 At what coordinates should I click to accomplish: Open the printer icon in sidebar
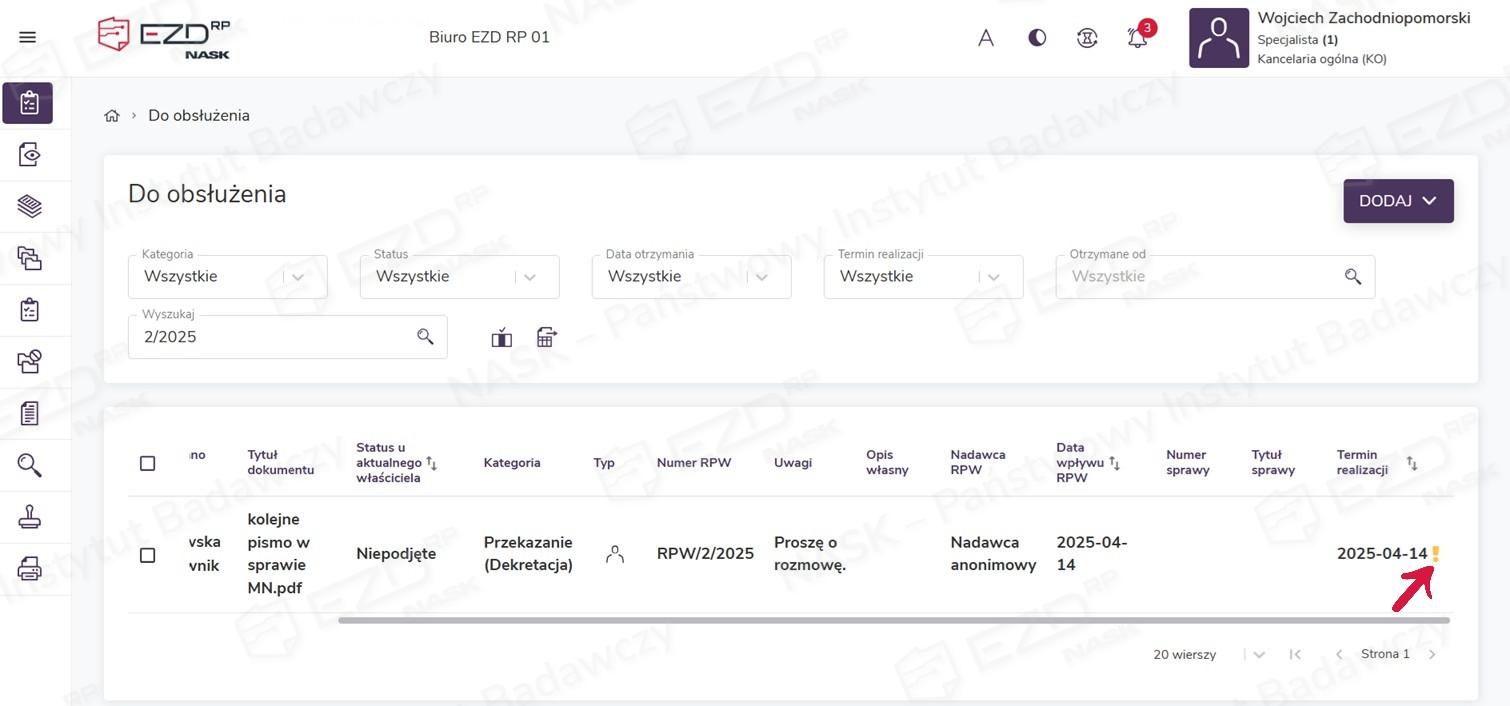coord(30,569)
